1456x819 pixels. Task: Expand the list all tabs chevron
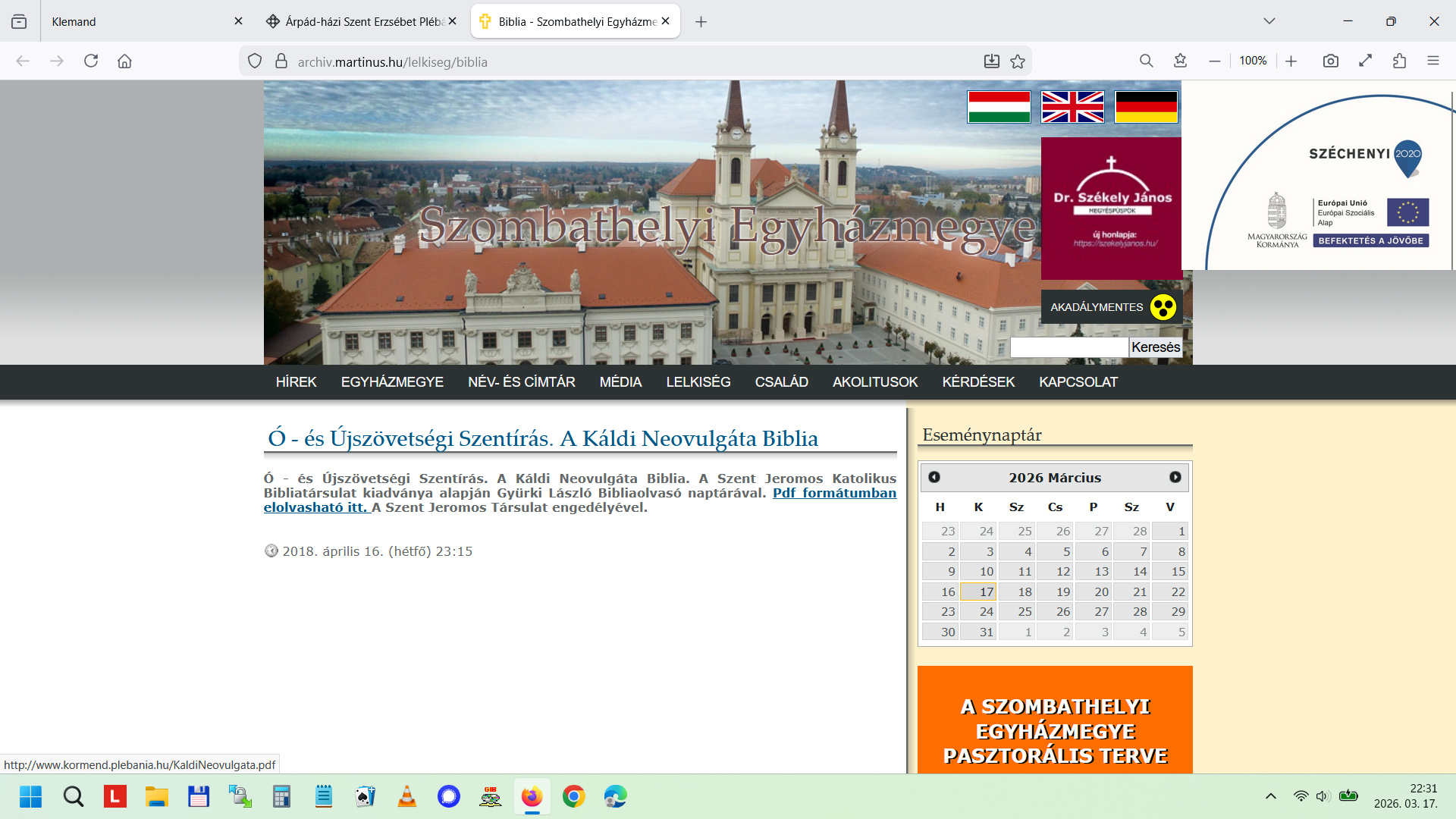click(1269, 21)
